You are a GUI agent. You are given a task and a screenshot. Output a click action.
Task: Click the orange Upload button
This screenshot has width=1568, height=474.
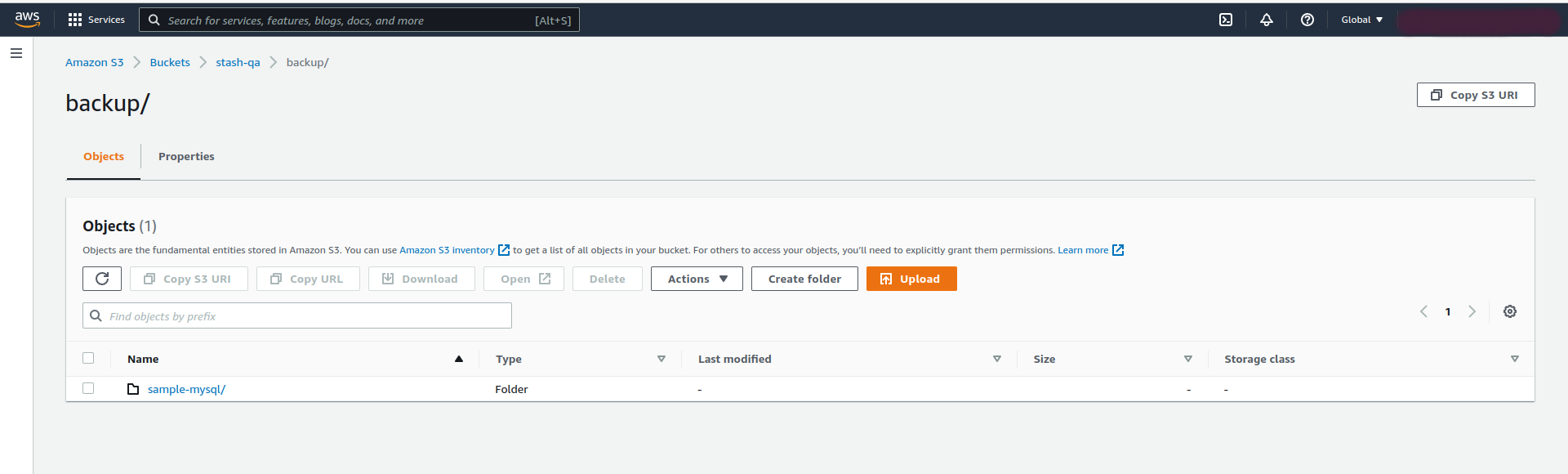coord(911,279)
